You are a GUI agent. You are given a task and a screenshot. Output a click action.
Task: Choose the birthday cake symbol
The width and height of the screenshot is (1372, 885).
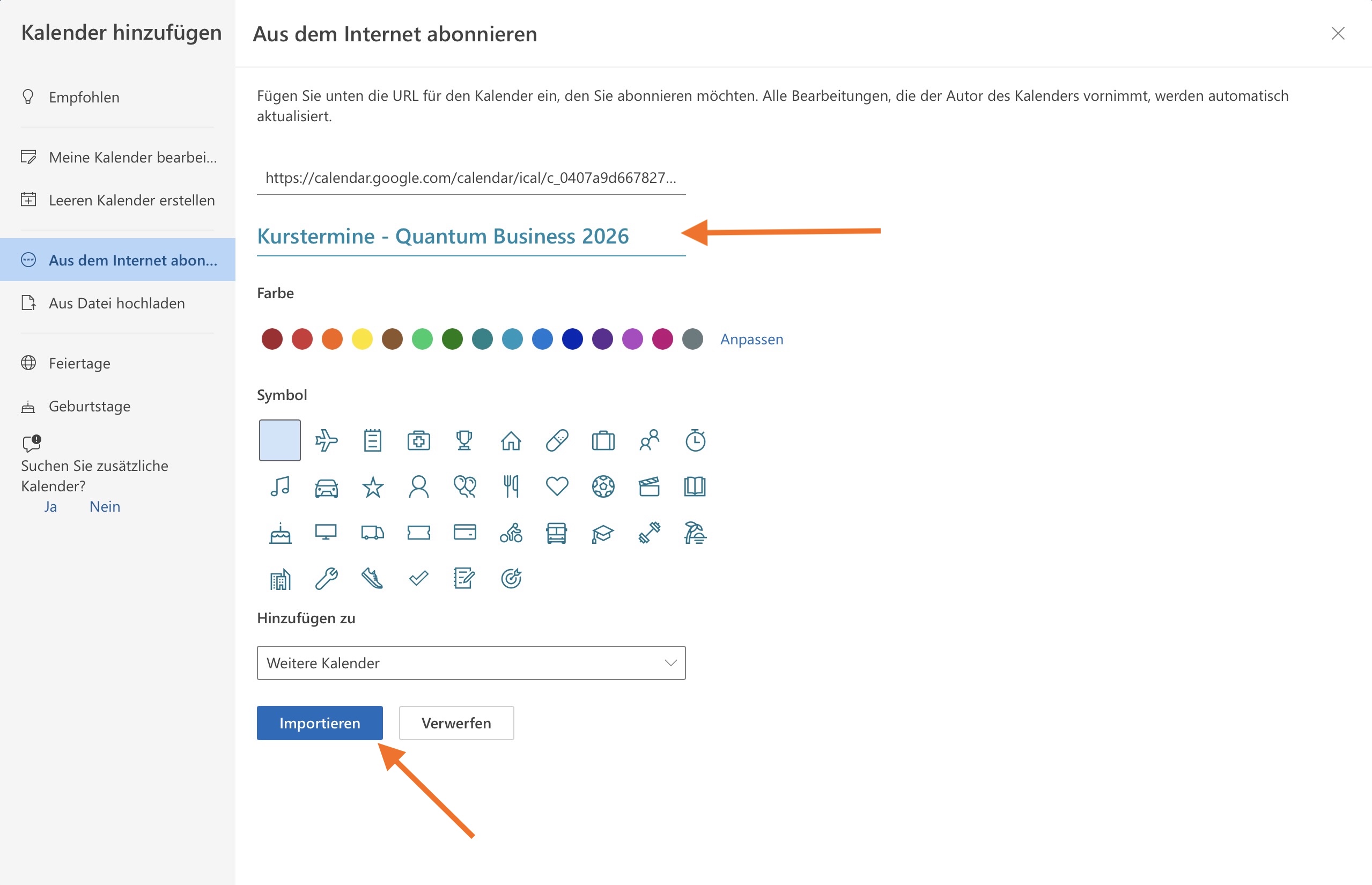point(280,533)
